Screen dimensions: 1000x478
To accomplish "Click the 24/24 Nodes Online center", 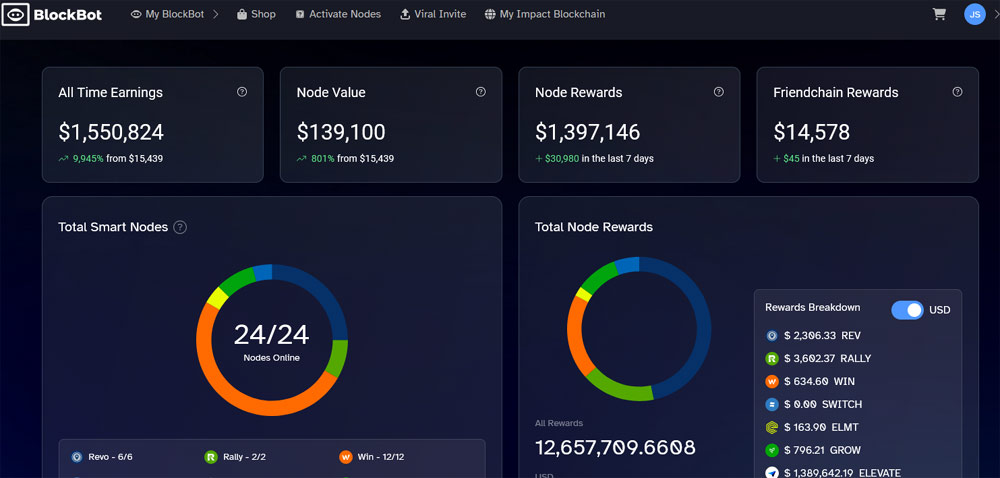I will pos(272,341).
